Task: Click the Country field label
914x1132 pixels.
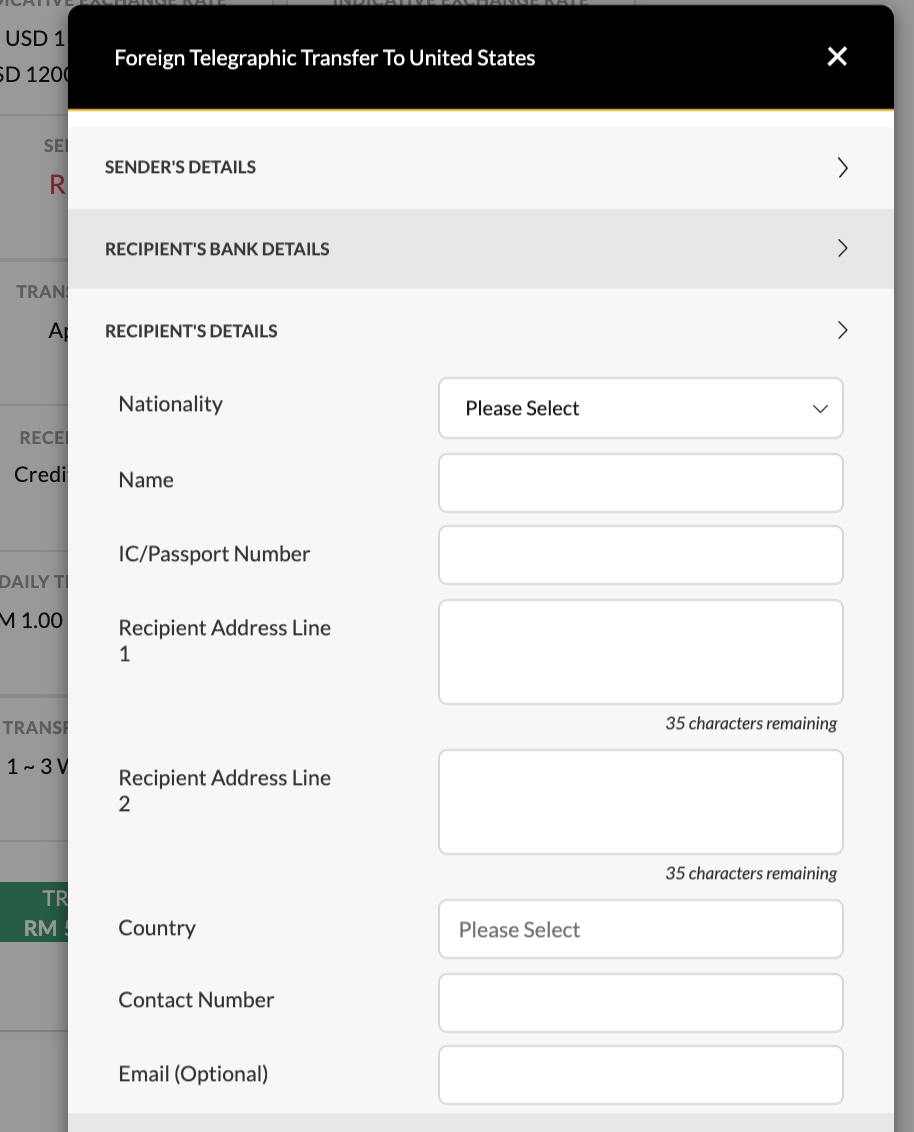Action: pos(157,928)
